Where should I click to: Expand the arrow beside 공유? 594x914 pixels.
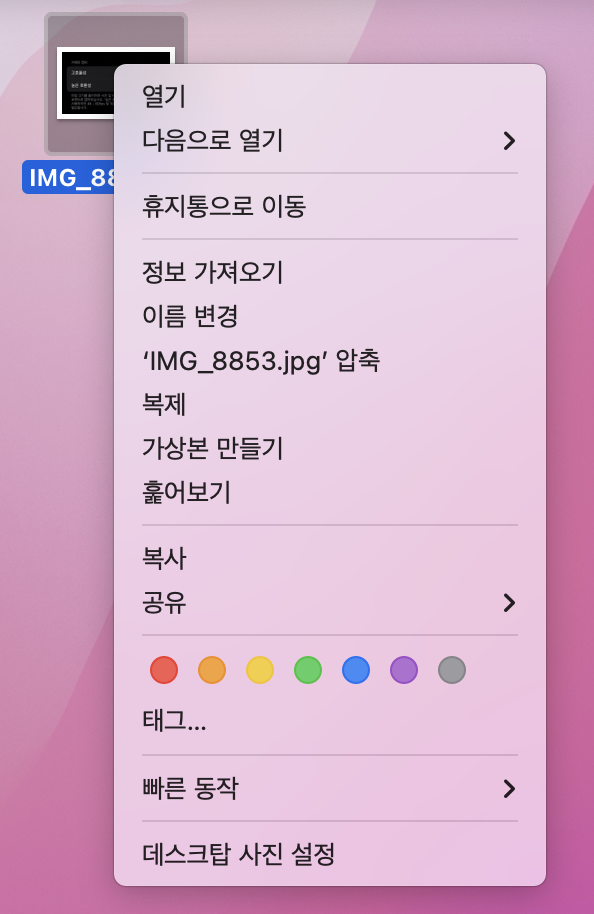click(509, 602)
